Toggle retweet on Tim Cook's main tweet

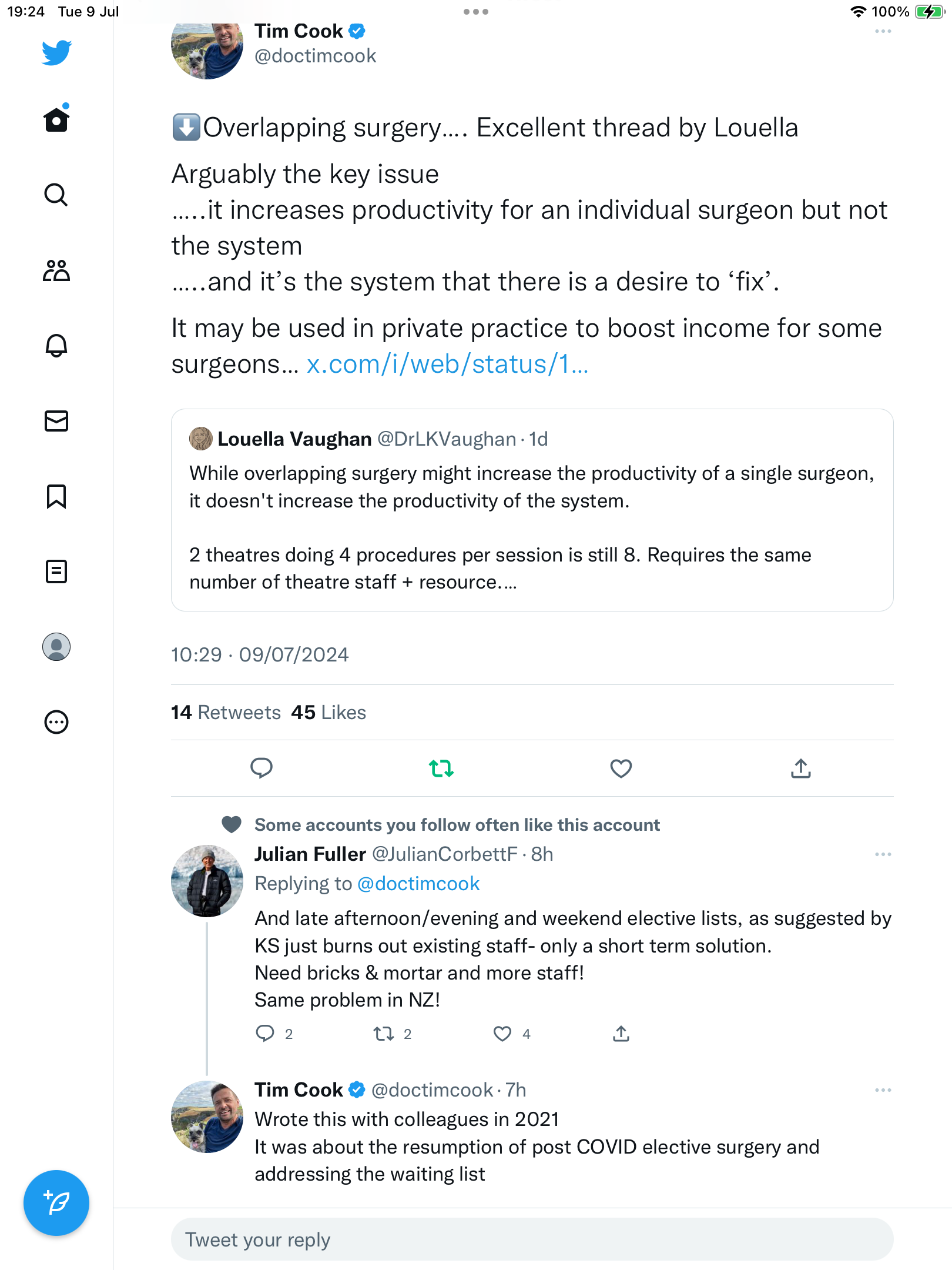click(441, 768)
